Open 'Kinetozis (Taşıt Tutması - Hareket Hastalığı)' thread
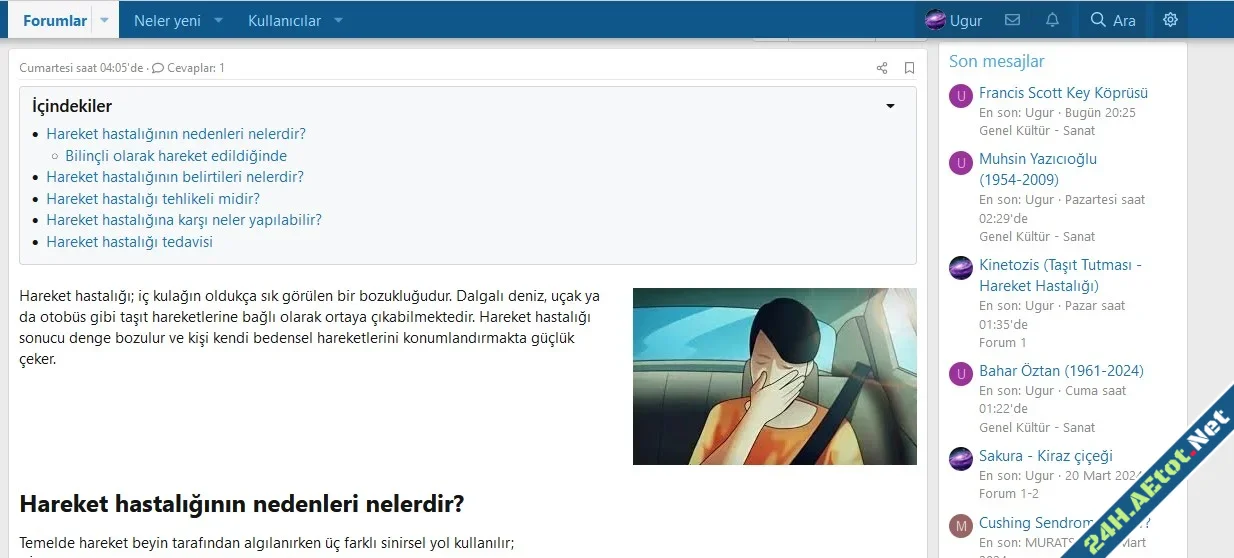1234x558 pixels. tap(1060, 275)
